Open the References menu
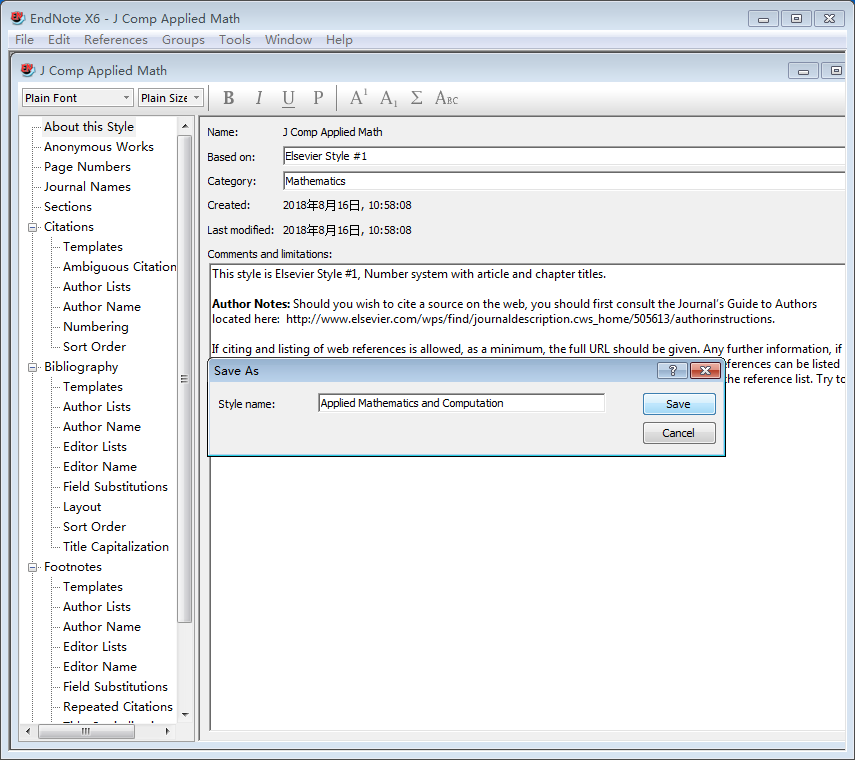Viewport: 855px width, 760px height. click(115, 40)
